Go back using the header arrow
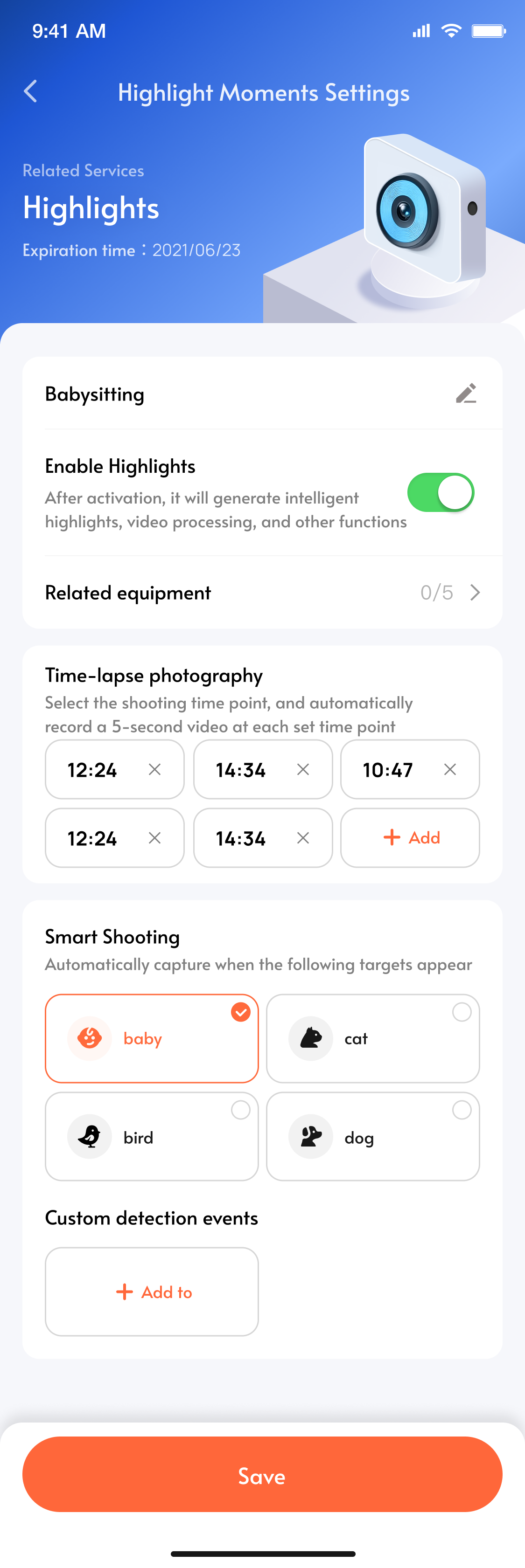525x1568 pixels. 30,91
